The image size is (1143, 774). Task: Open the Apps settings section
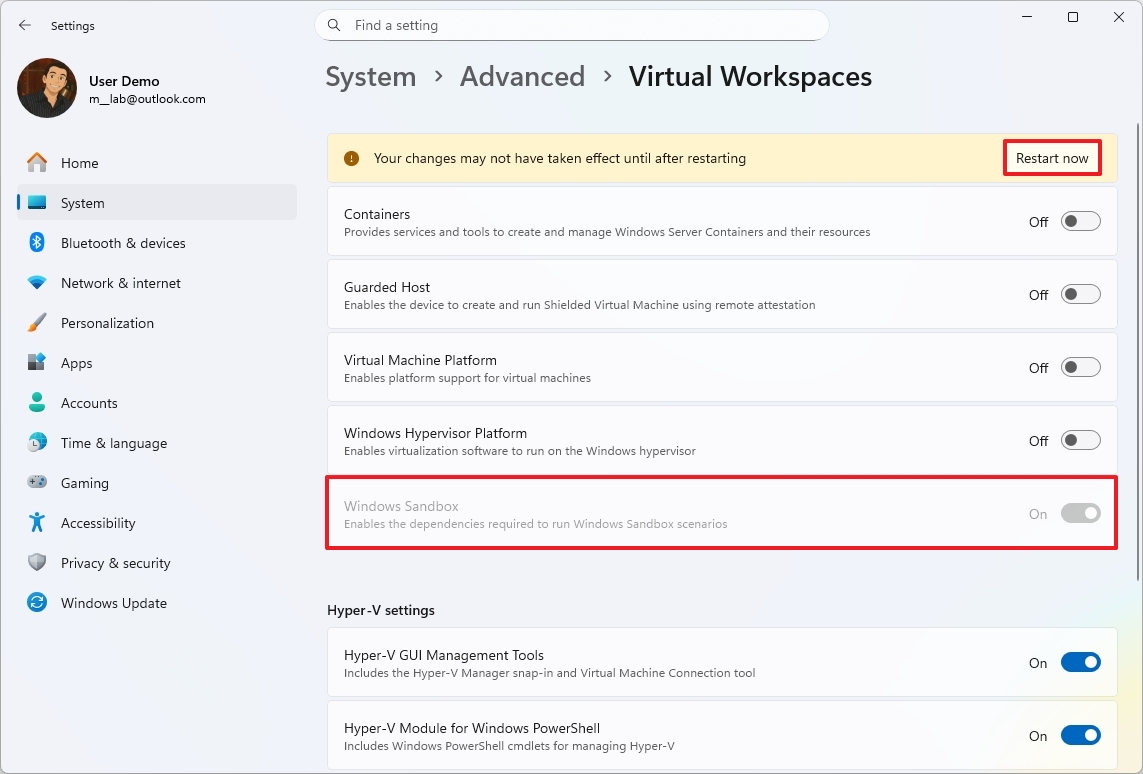78,362
